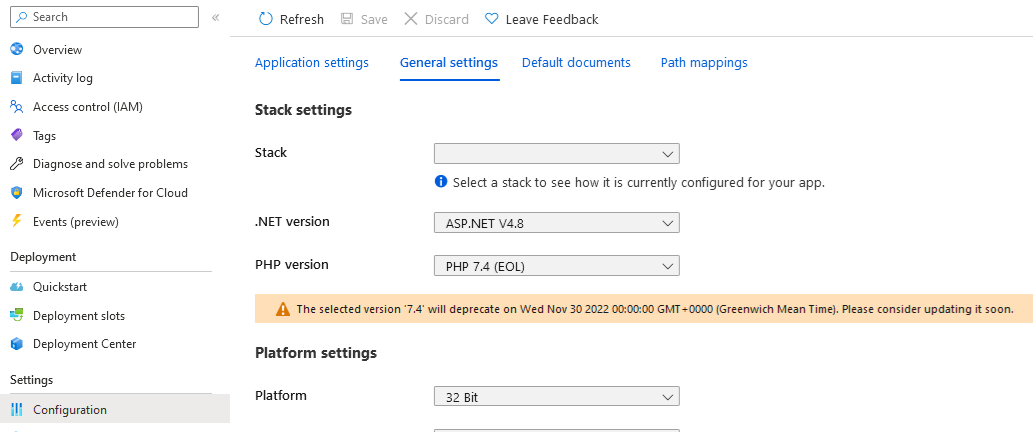Click Leave Feedback in the toolbar
Image resolution: width=1033 pixels, height=432 pixels.
coord(542,19)
